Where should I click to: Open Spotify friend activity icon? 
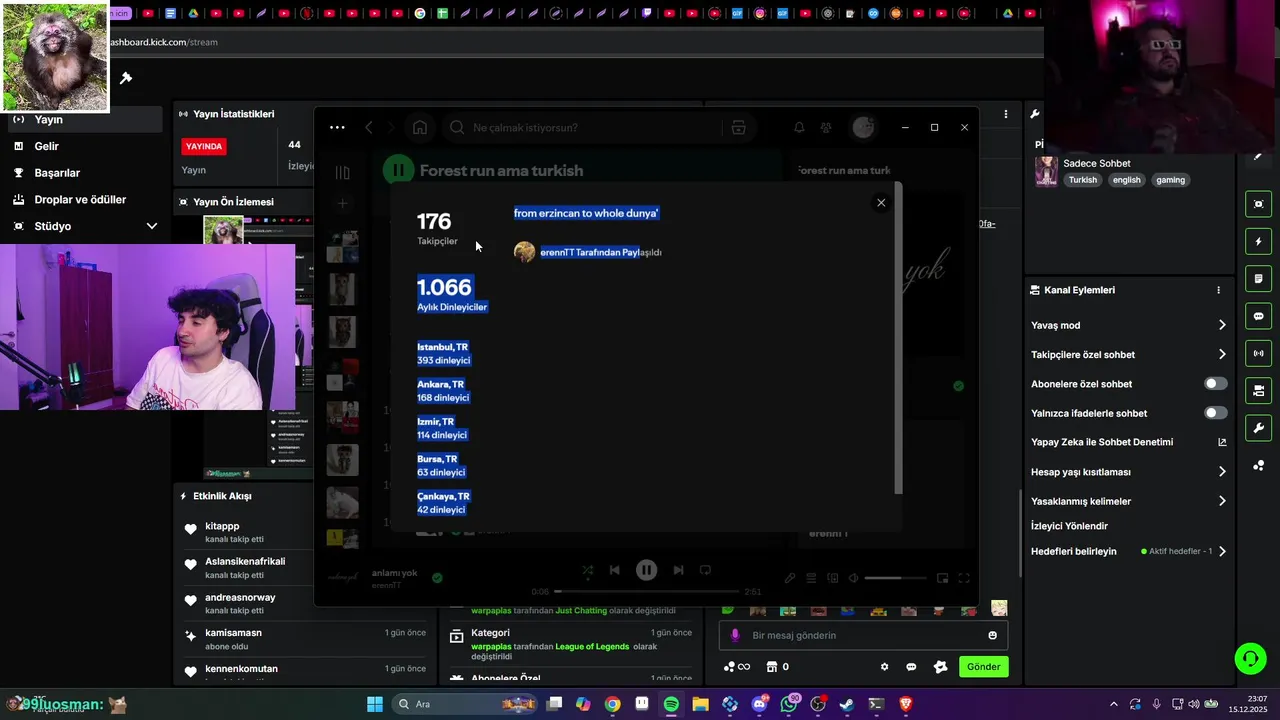pos(826,128)
